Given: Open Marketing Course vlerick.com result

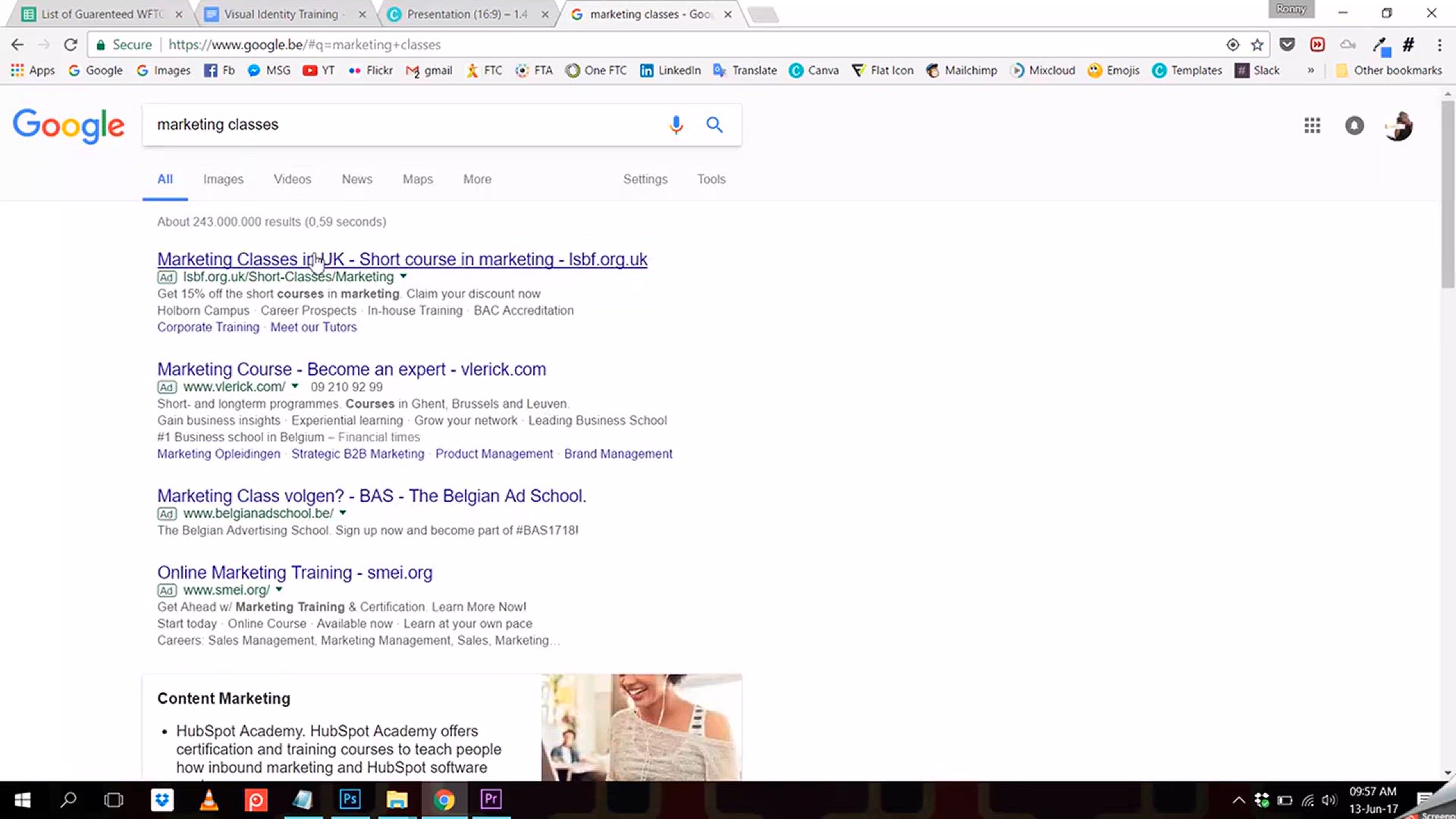Looking at the screenshot, I should click(x=351, y=369).
